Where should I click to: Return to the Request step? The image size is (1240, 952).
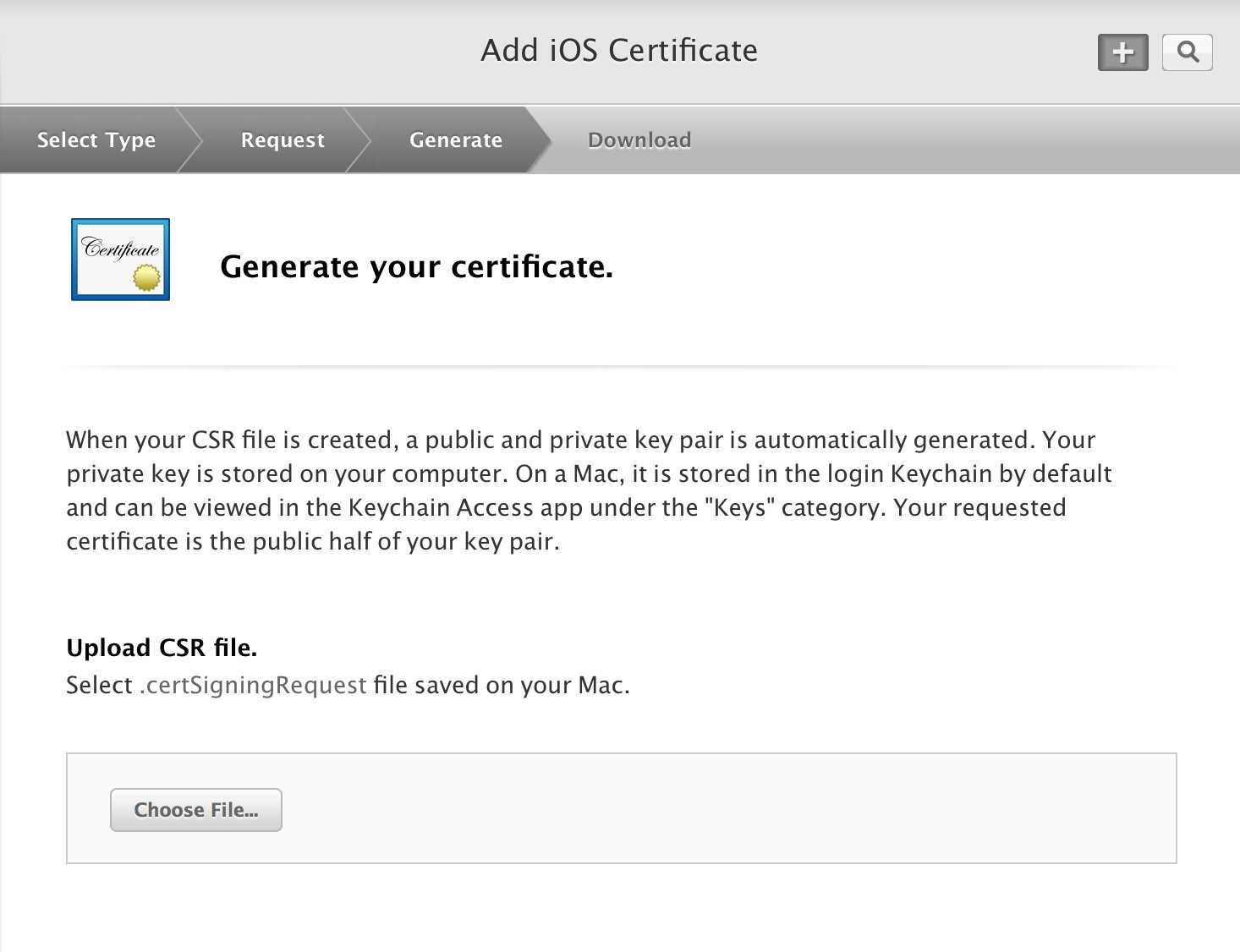(x=283, y=140)
